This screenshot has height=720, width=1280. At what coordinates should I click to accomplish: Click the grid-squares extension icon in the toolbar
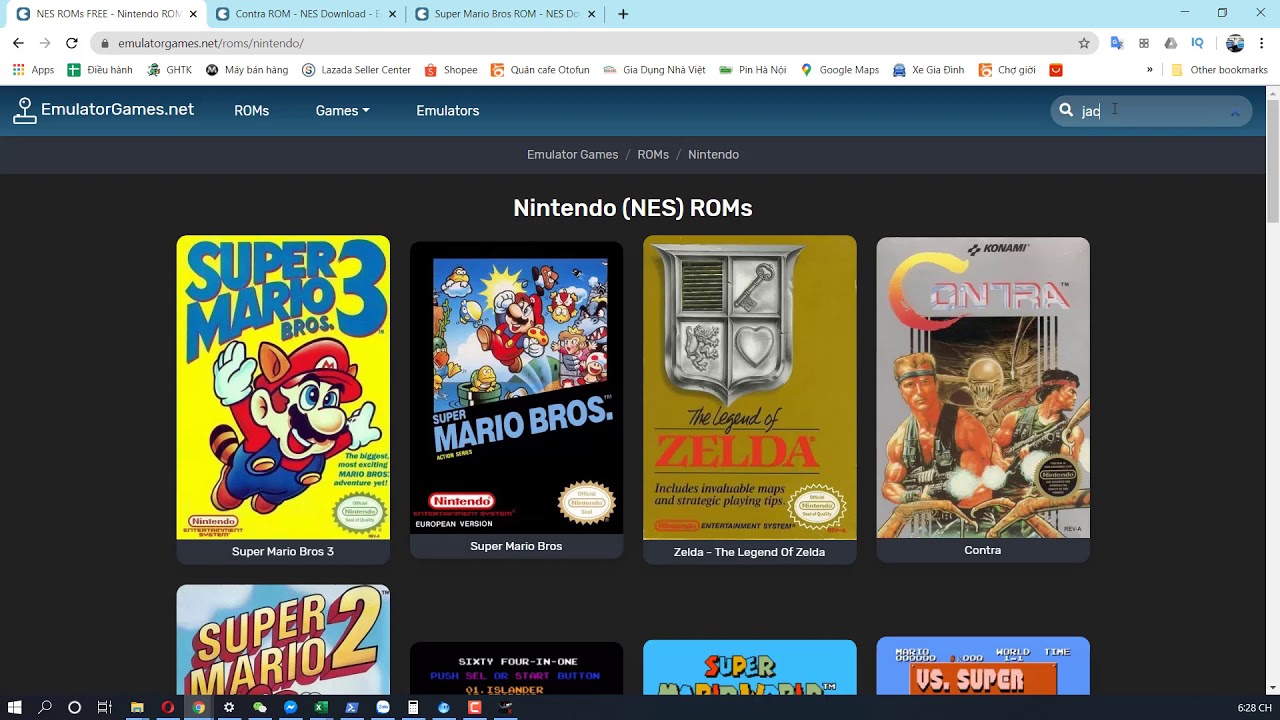coord(1144,43)
